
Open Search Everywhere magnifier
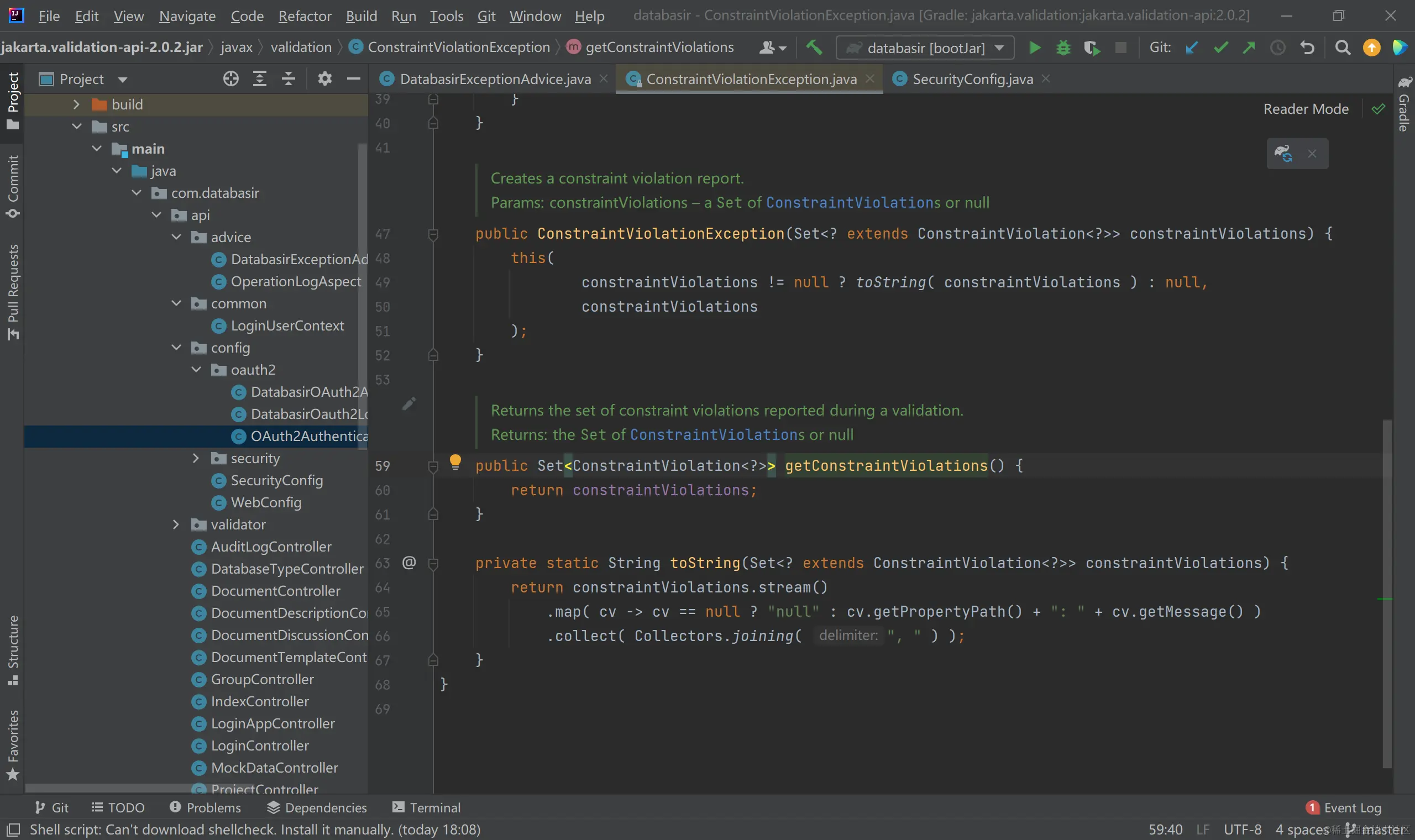[1342, 48]
